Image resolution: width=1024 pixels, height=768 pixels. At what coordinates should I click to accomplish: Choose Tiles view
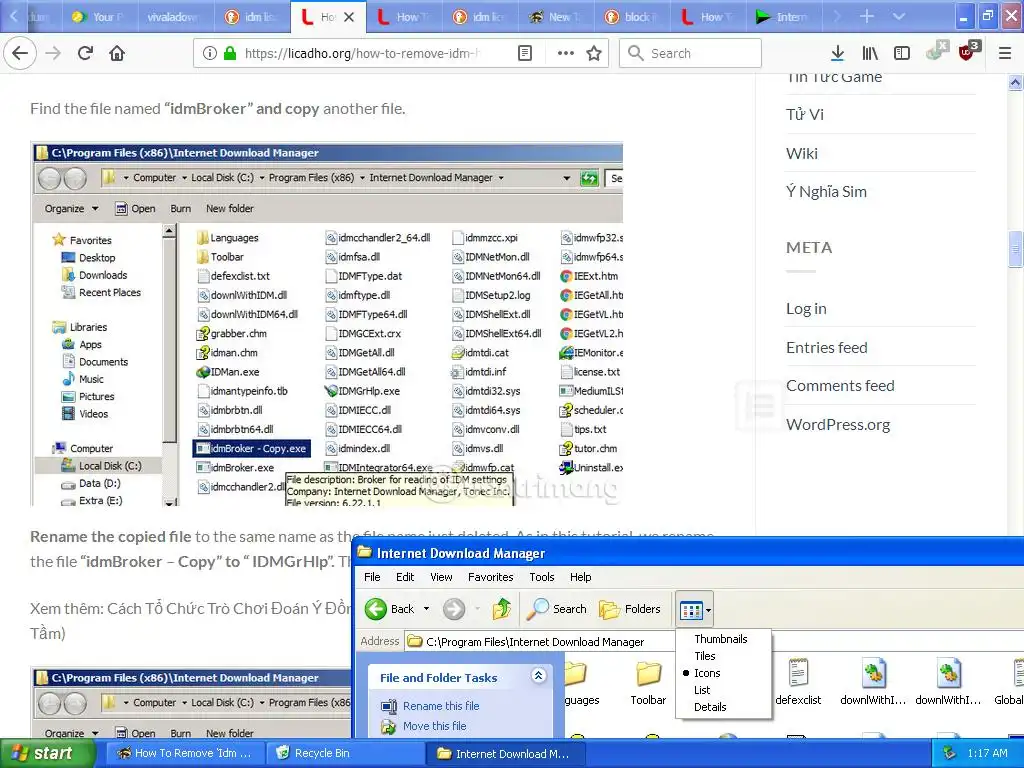tap(705, 656)
